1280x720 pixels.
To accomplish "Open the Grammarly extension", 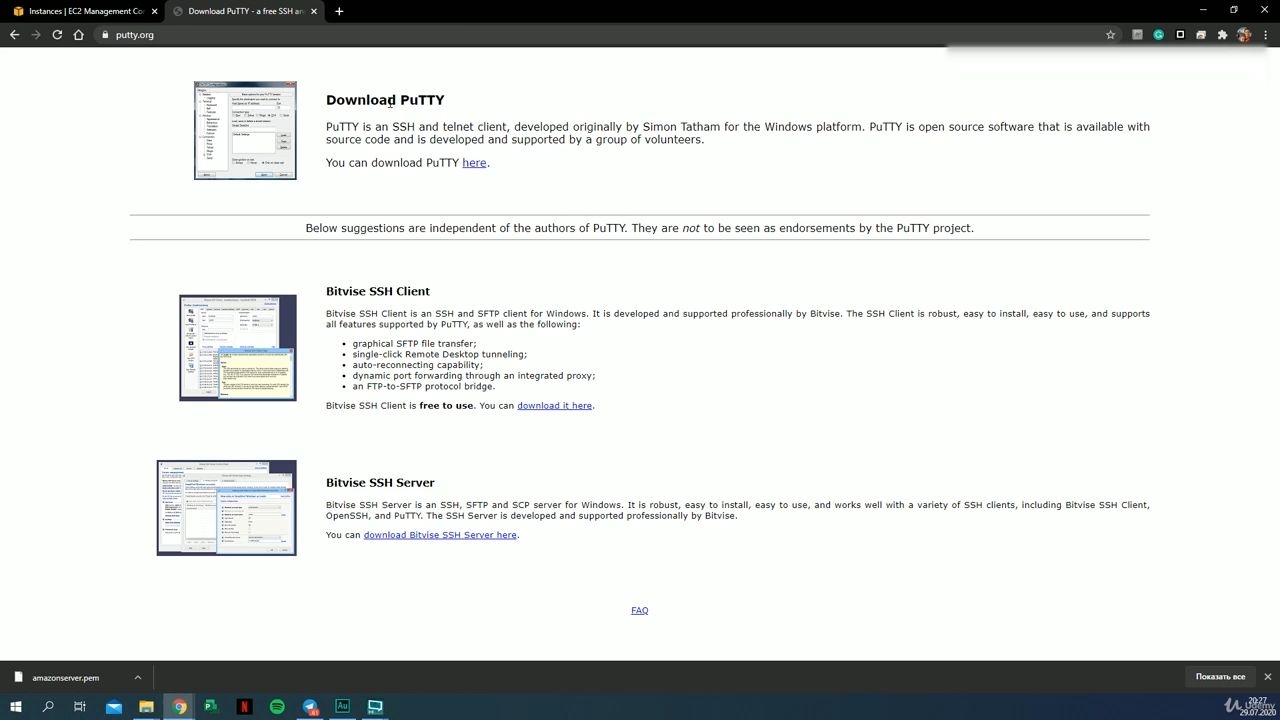I will tap(1158, 35).
